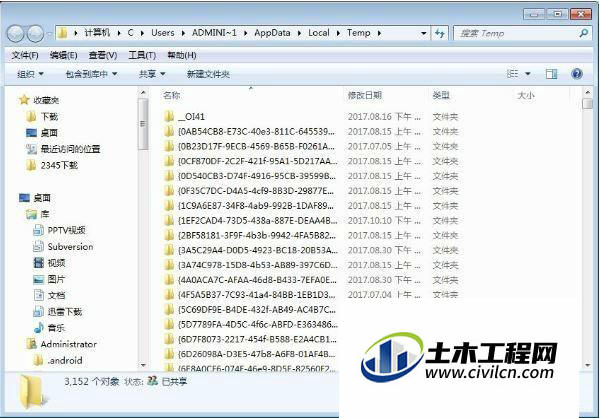Sort by the 修改日期 column header
The width and height of the screenshot is (600, 418).
click(x=364, y=95)
